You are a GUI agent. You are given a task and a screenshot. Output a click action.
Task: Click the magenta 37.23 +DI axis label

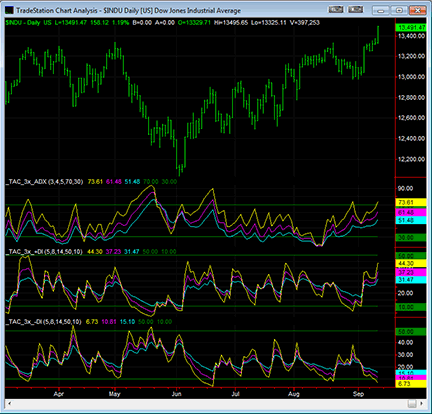click(x=411, y=272)
